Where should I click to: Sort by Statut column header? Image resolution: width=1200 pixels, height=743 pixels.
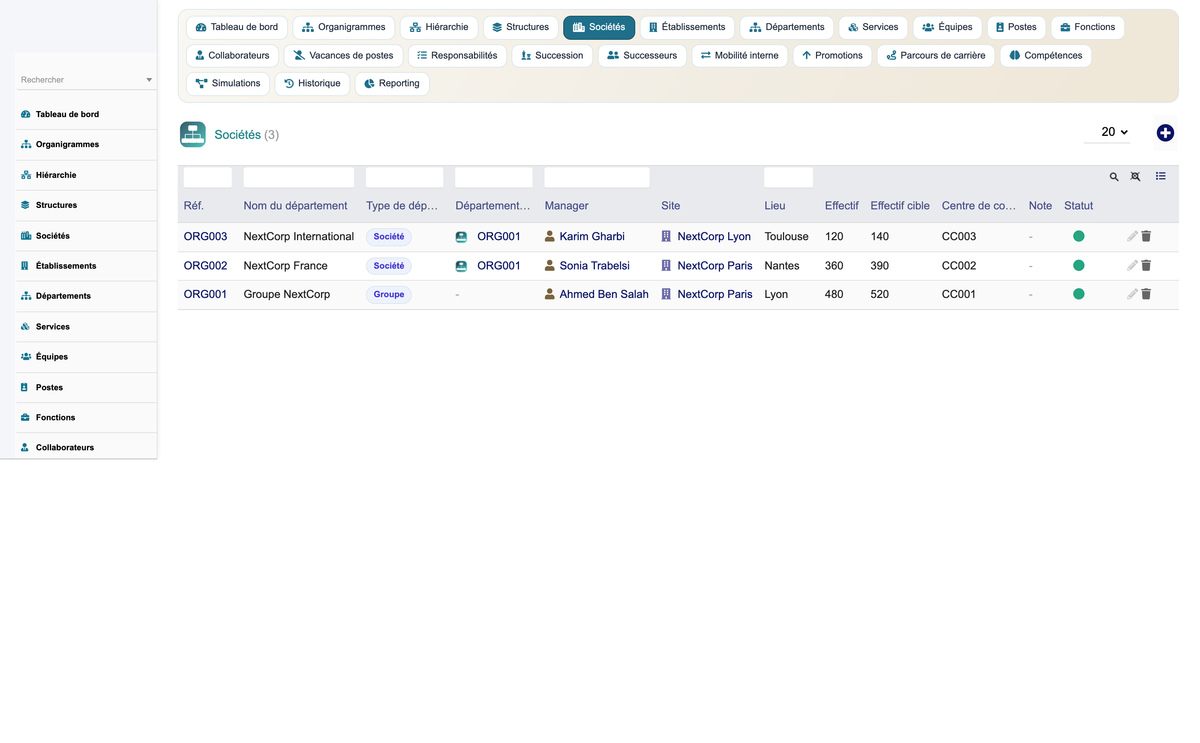tap(1078, 206)
